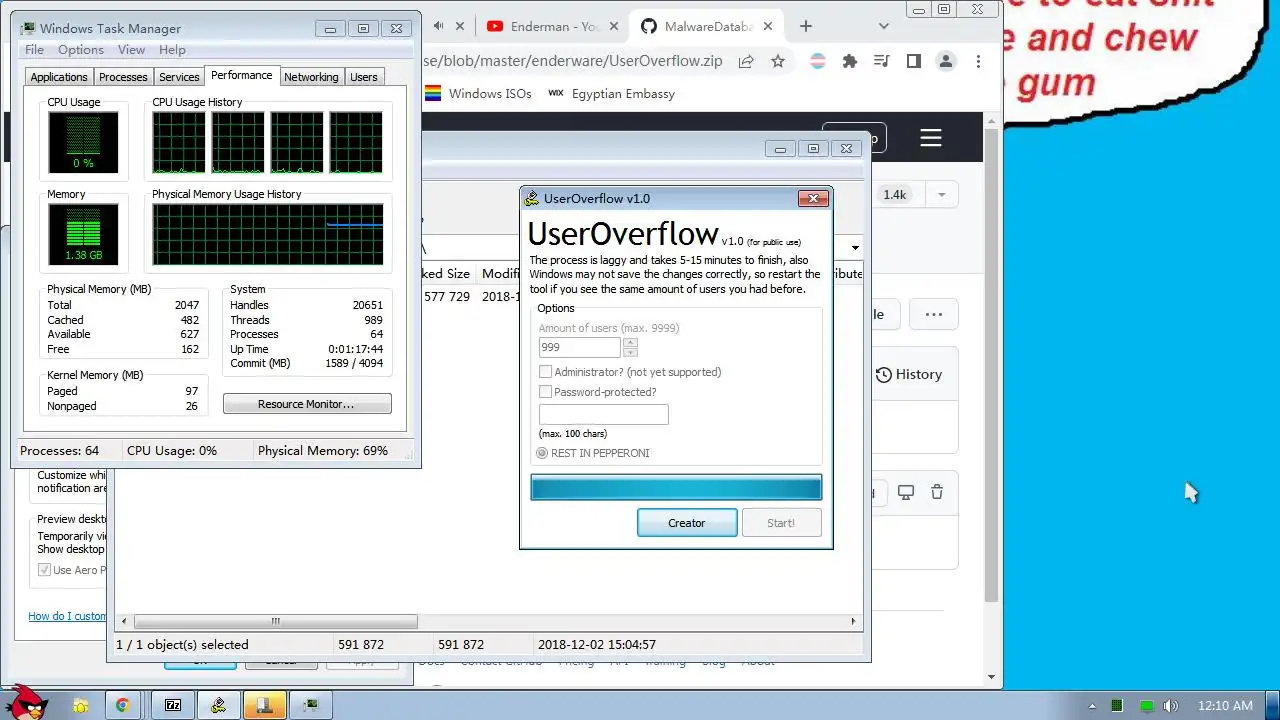Select REST IN PEPPERONI radio button
The width and height of the screenshot is (1280, 720).
pyautogui.click(x=542, y=453)
